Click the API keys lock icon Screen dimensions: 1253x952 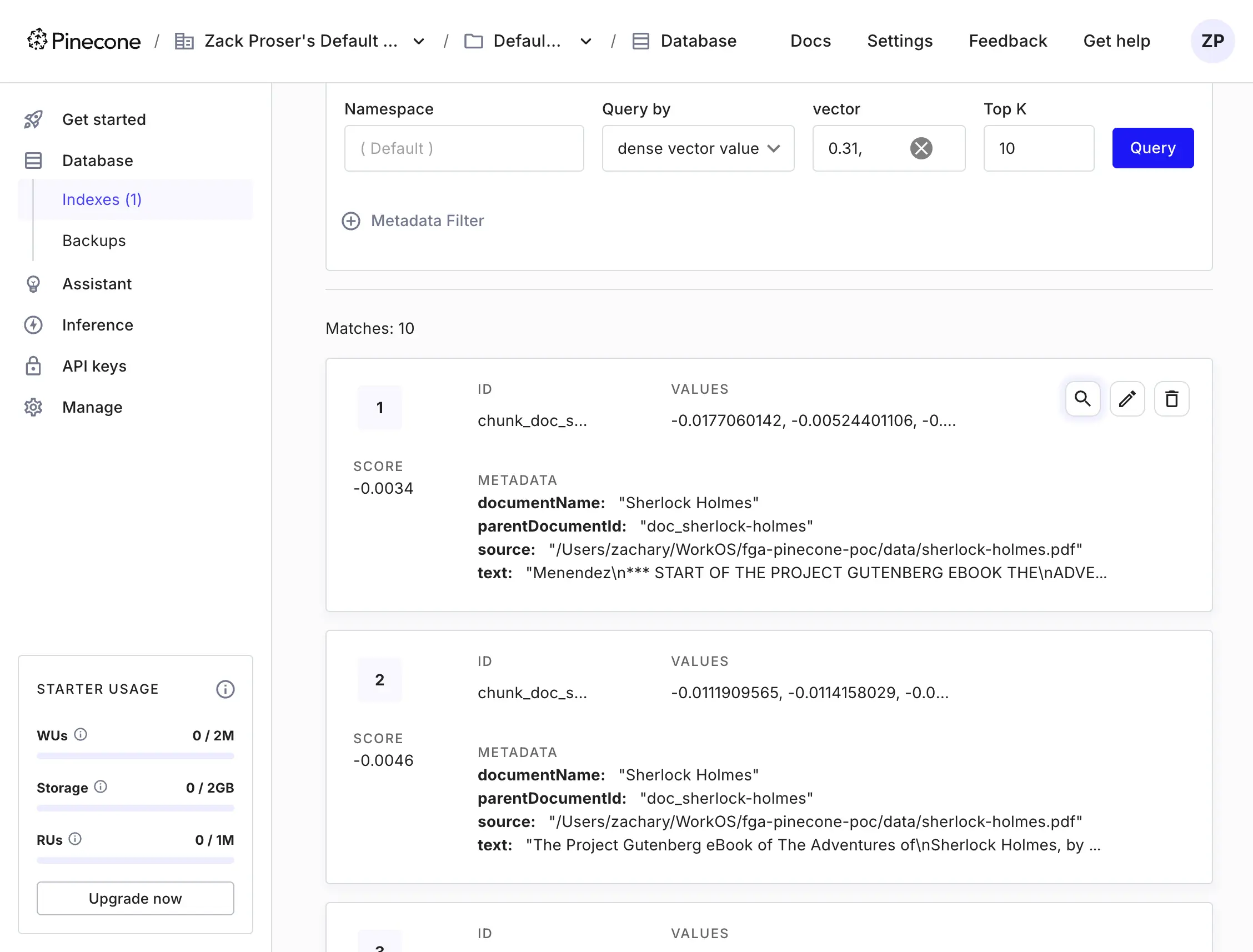coord(33,366)
